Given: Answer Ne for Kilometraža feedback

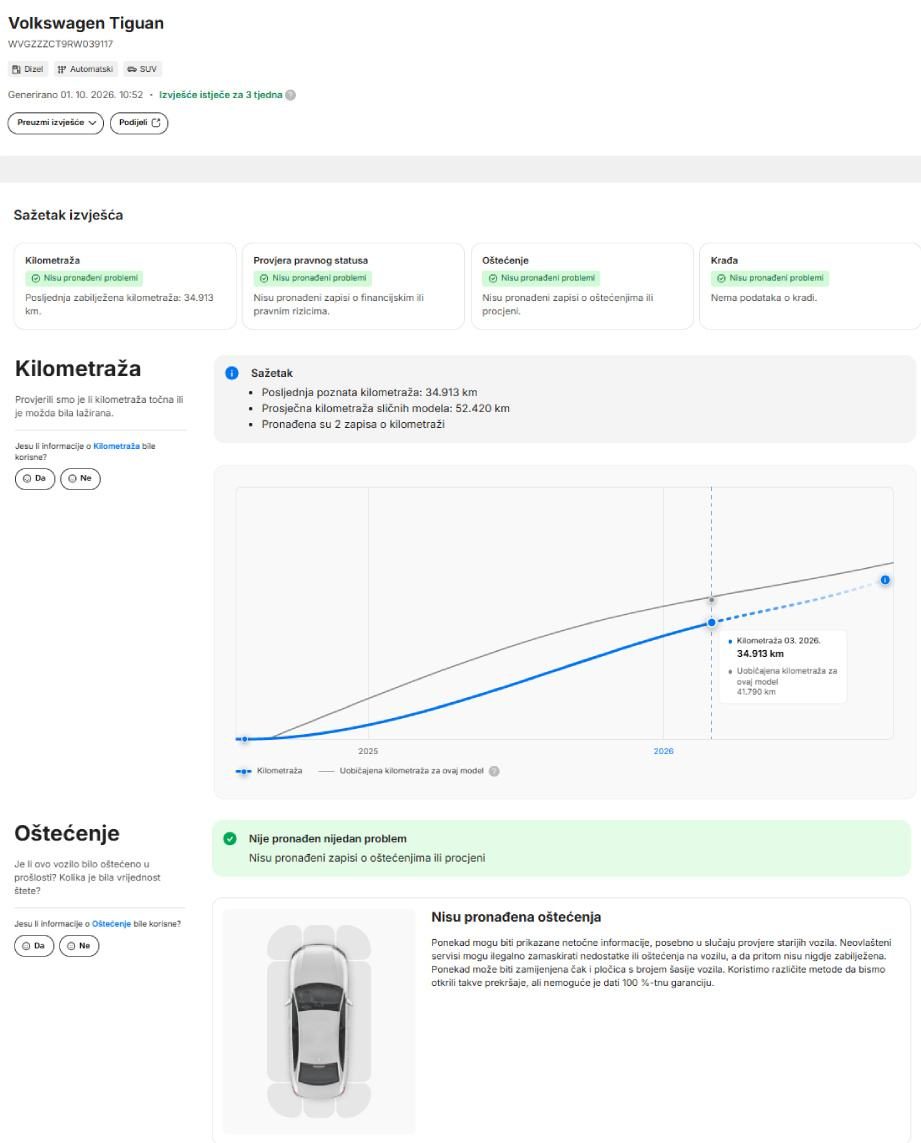Looking at the screenshot, I should [x=80, y=479].
